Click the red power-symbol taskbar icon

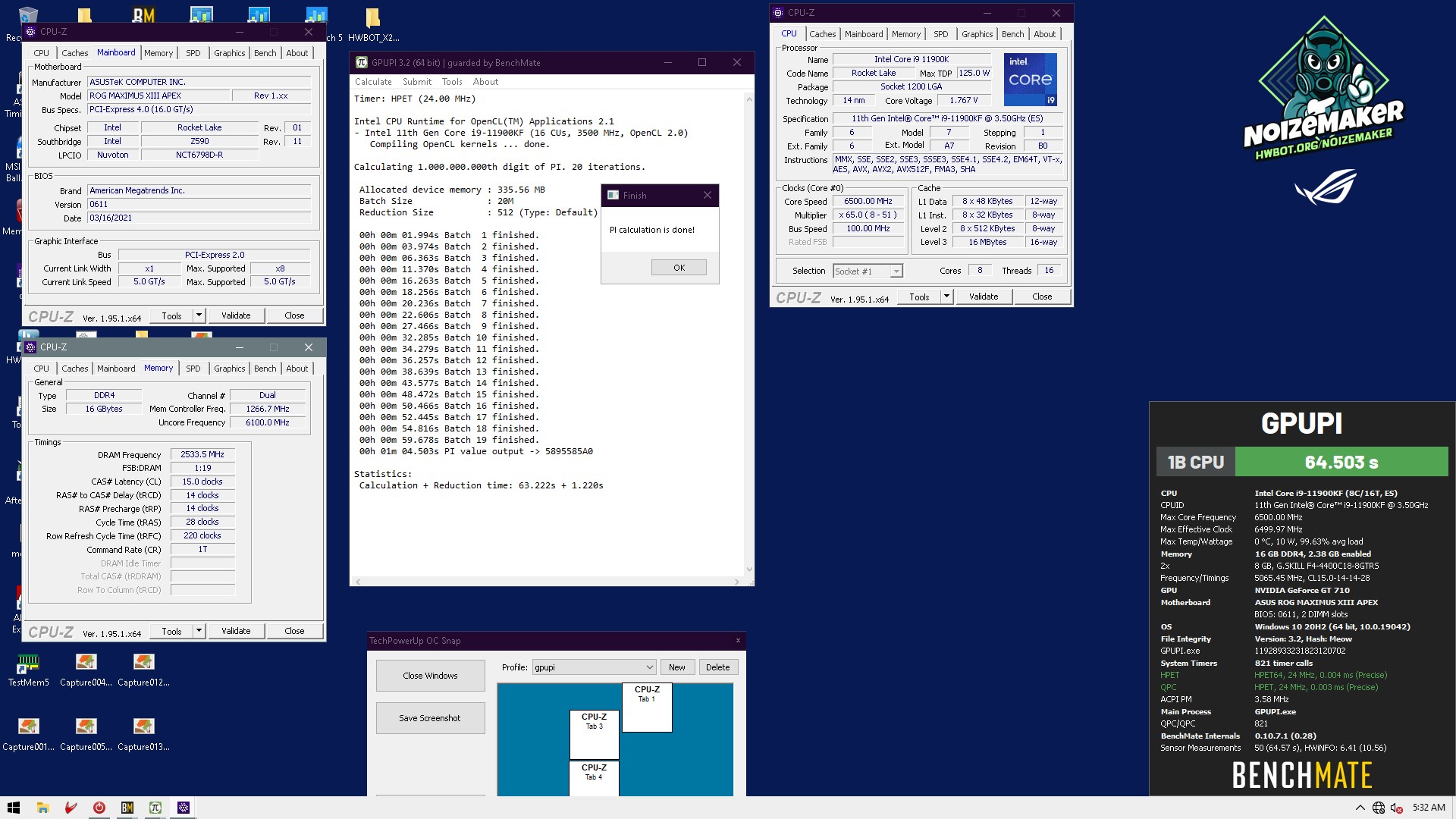[x=99, y=808]
